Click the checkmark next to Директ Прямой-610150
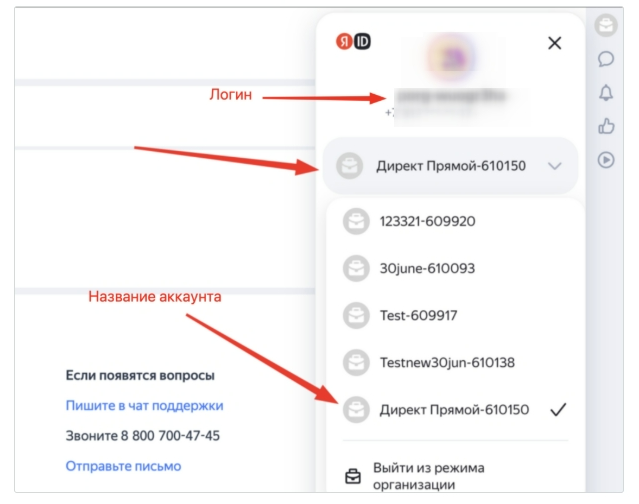Screen dimensions: 639x504 tap(558, 410)
